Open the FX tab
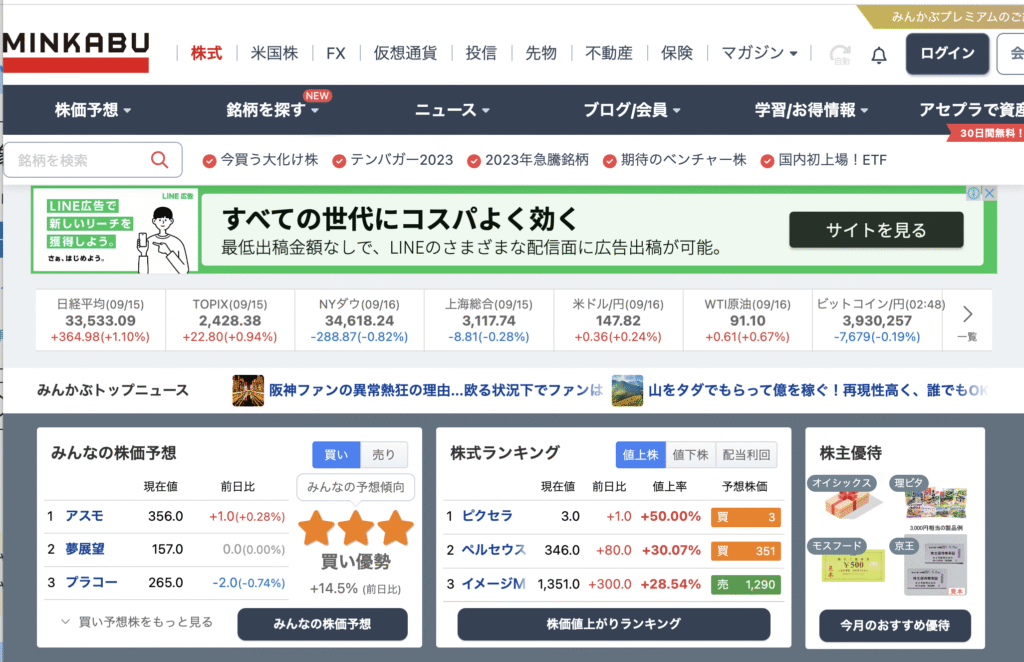Screen dimensions: 1024x662 click(336, 53)
